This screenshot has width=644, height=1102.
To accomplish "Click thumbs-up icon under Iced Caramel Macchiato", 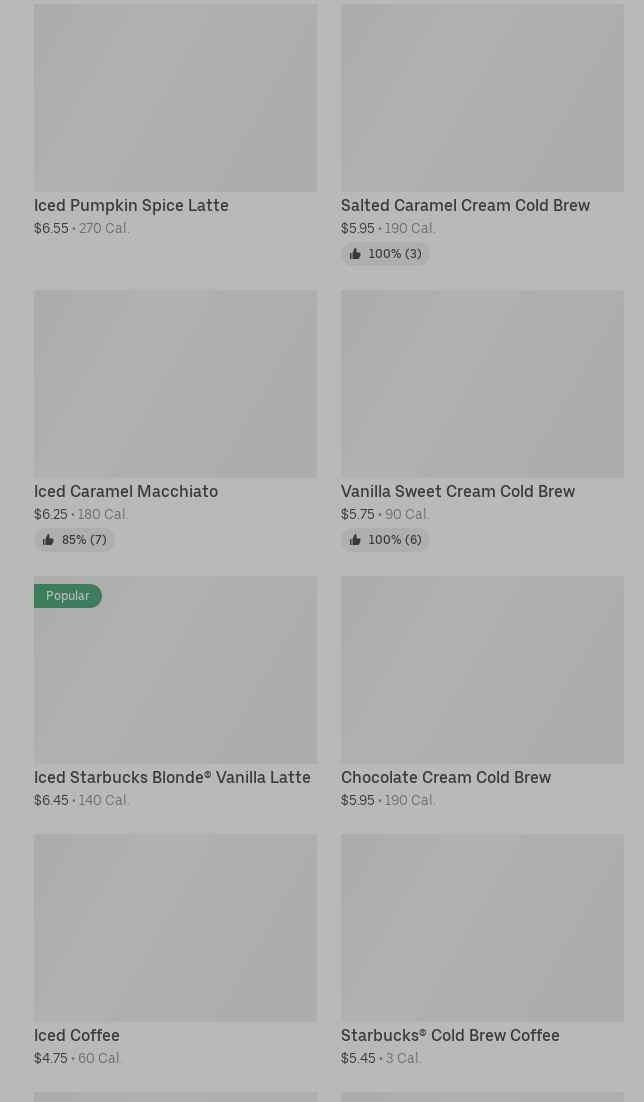I will click(48, 540).
